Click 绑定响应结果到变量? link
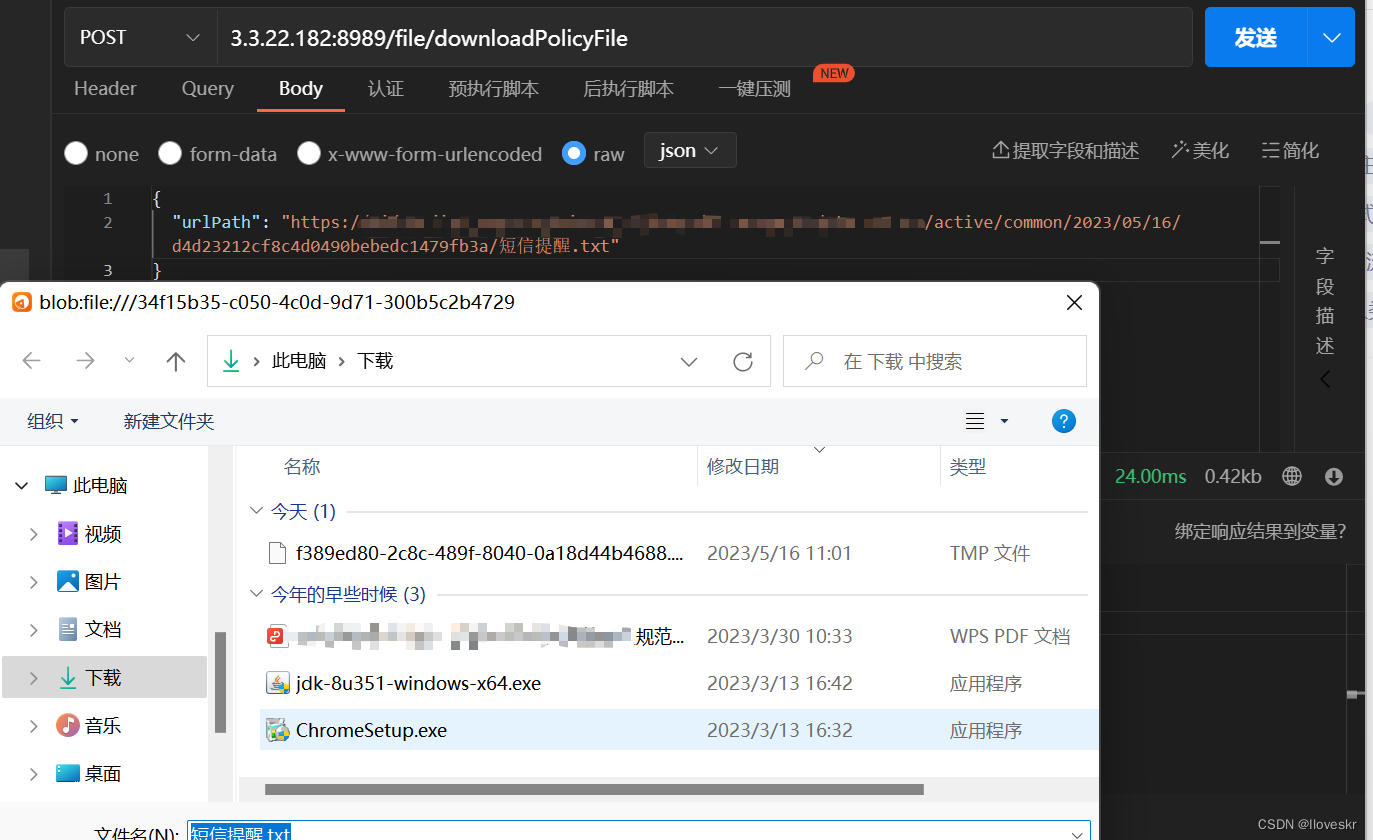Viewport: 1373px width, 840px height. 1260,531
